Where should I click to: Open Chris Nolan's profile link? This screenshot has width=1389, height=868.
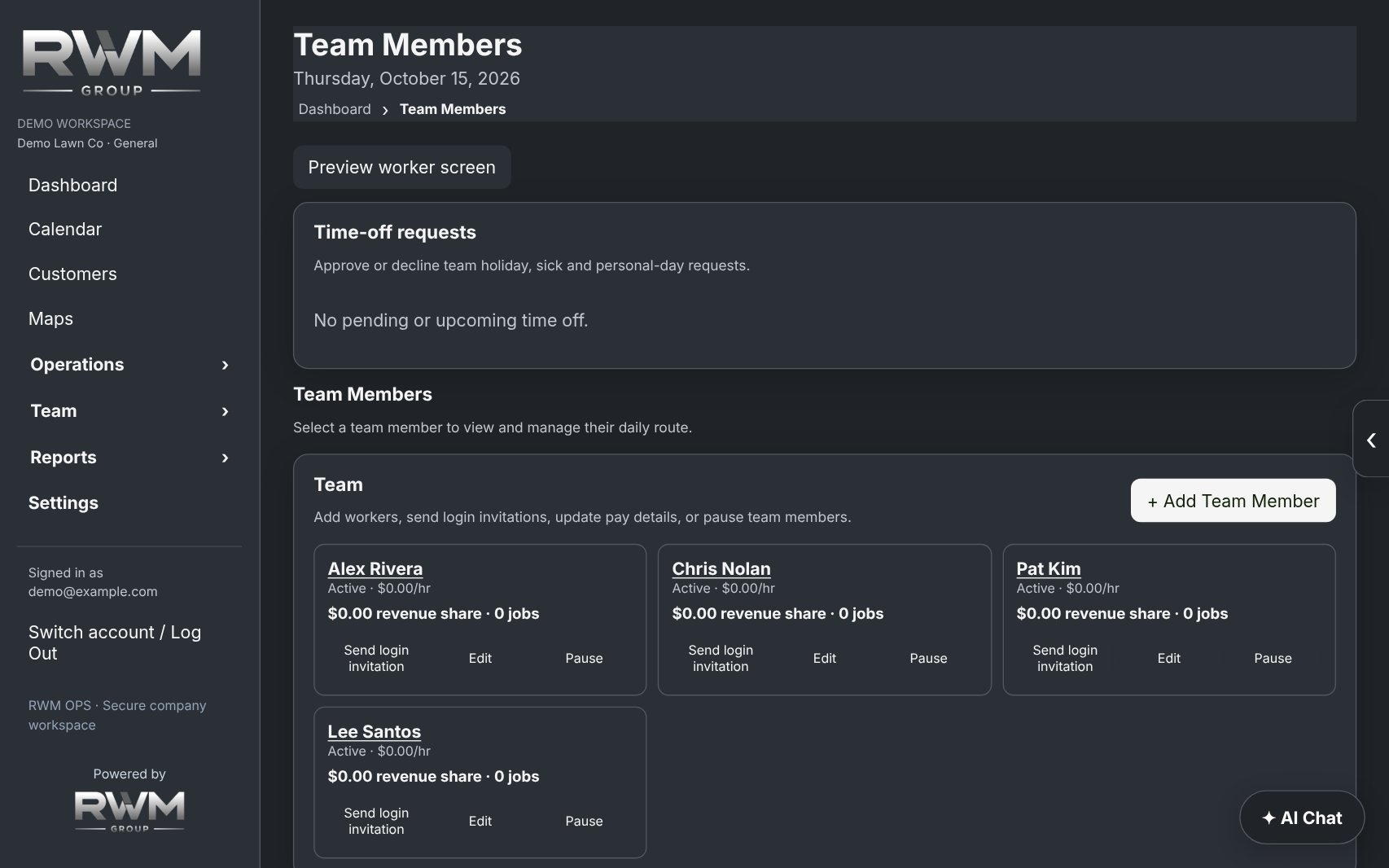pos(721,568)
